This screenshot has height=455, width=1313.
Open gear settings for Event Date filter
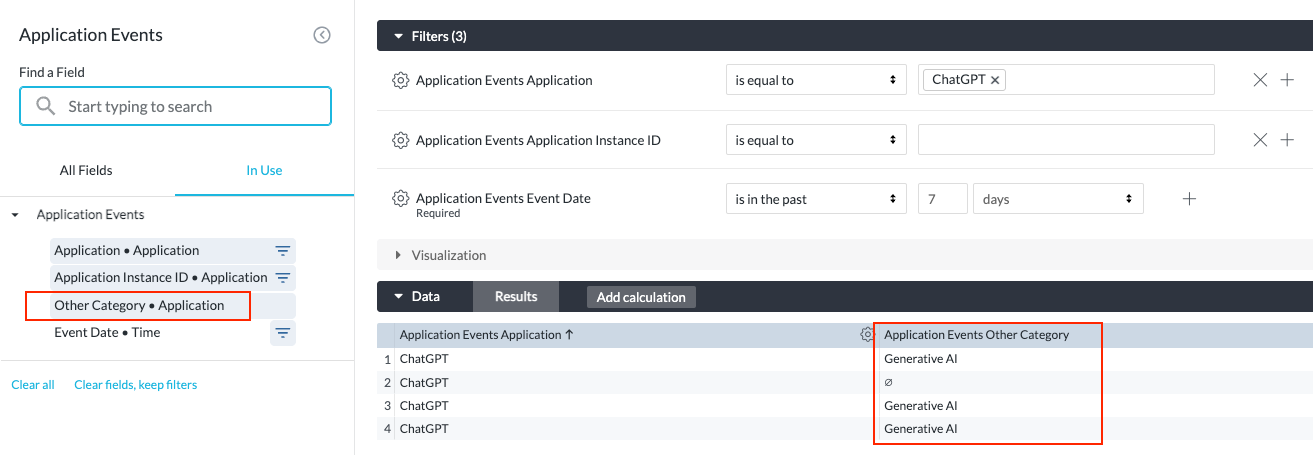401,198
